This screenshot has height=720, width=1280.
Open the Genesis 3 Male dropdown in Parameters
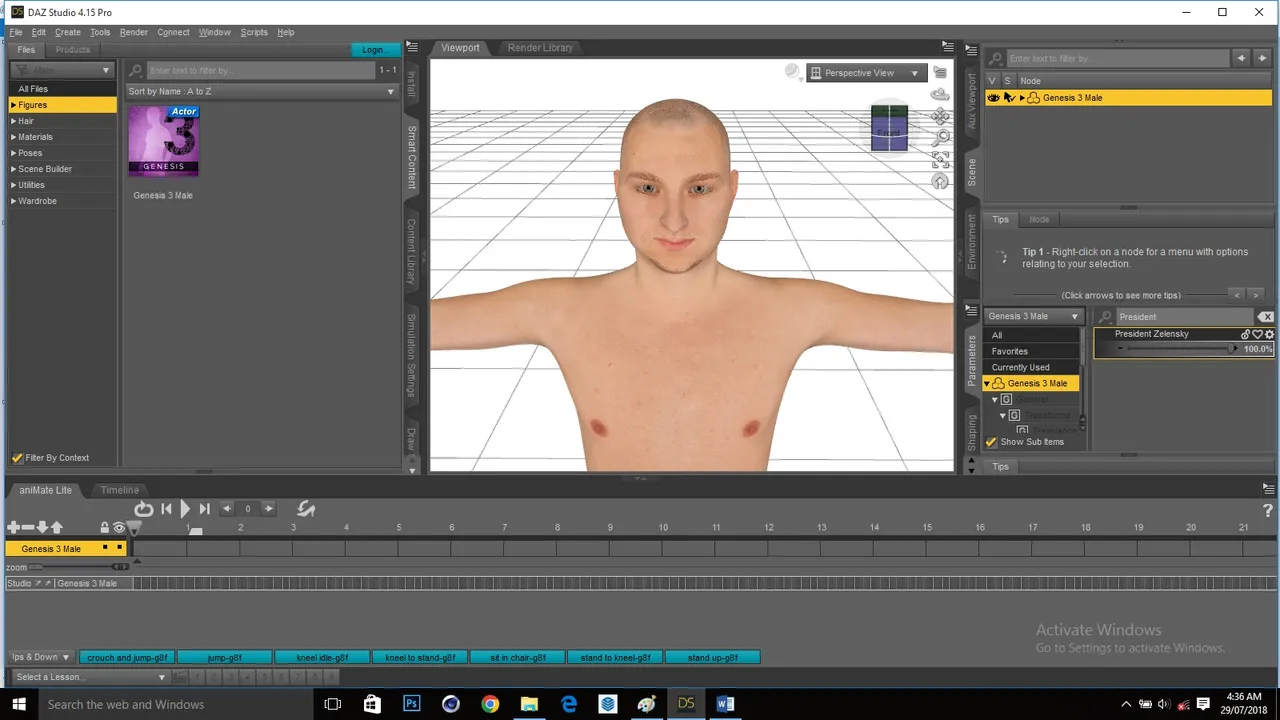click(1033, 316)
